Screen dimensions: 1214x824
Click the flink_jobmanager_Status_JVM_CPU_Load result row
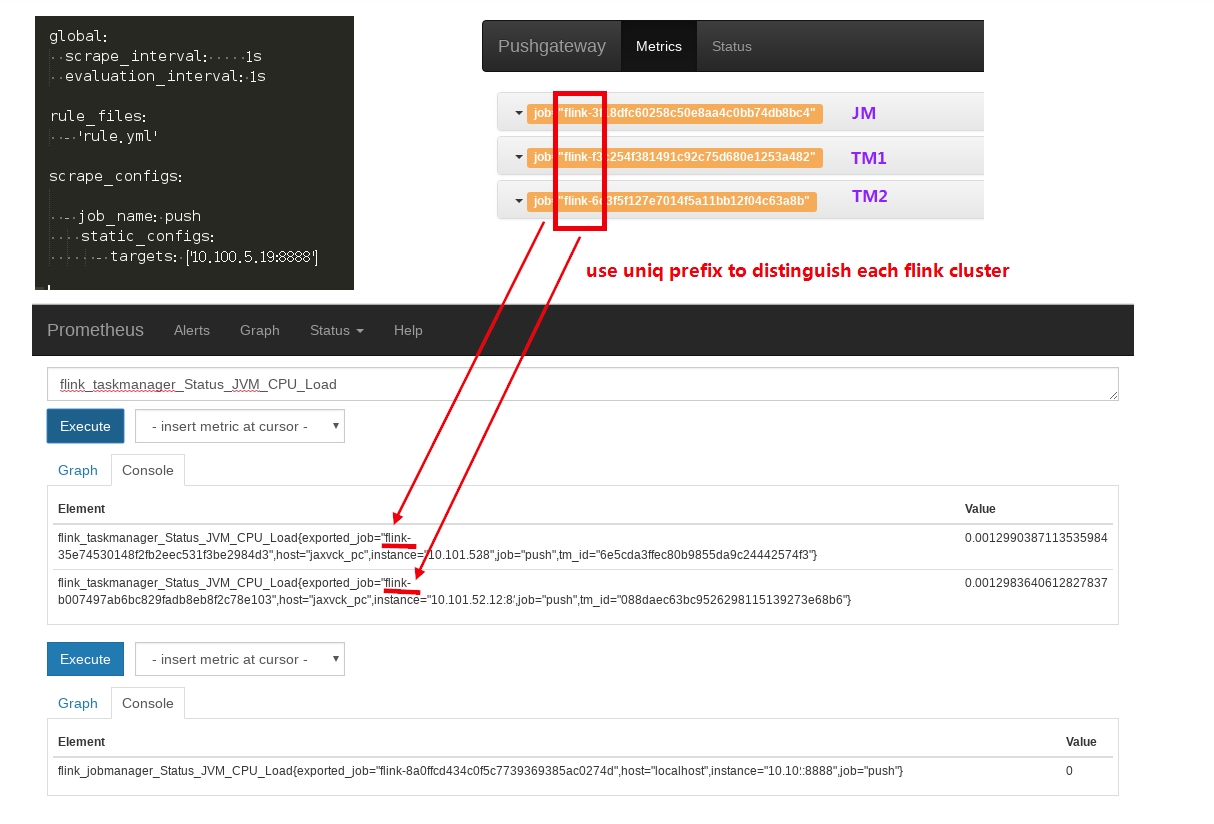582,771
